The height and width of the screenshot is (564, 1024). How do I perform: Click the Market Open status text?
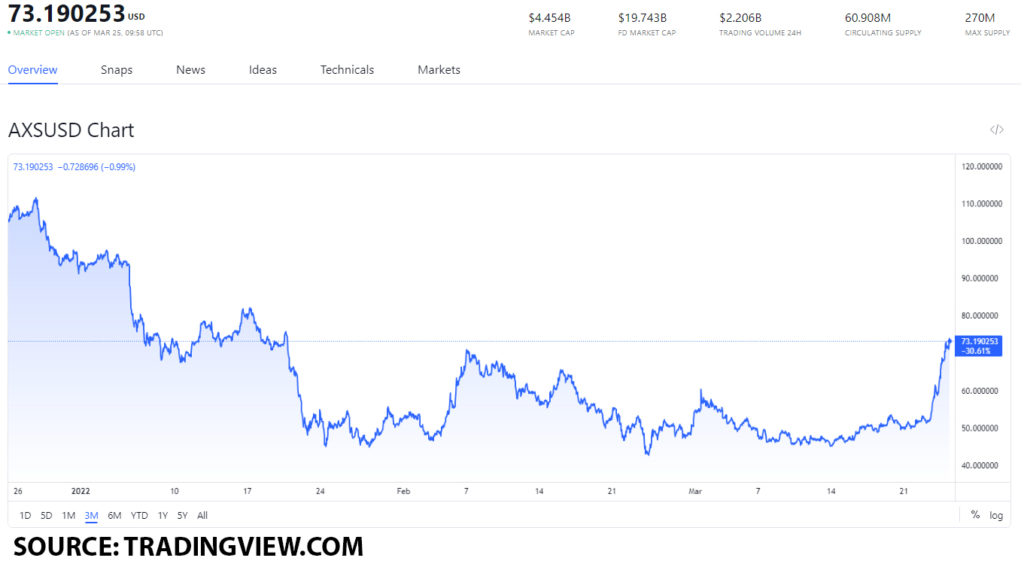pyautogui.click(x=39, y=33)
